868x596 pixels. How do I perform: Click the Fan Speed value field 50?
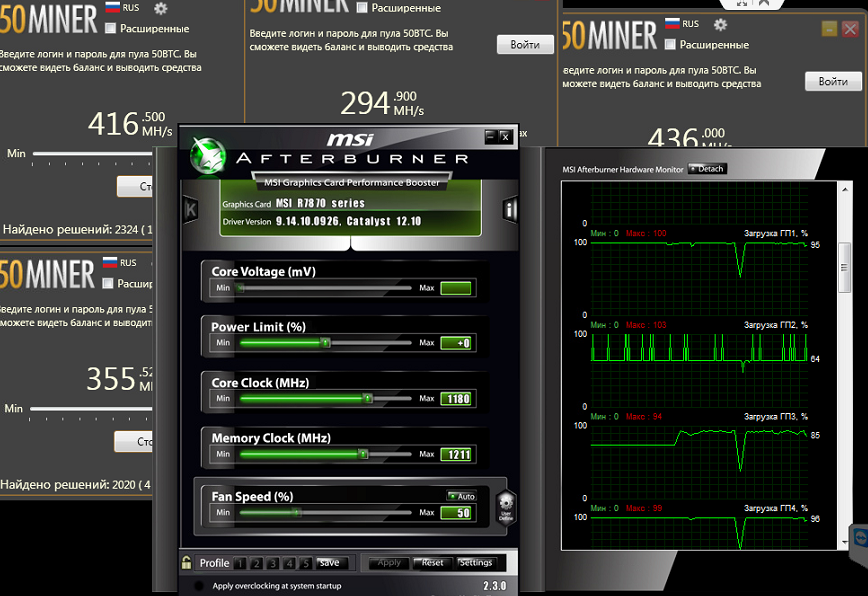pos(456,512)
